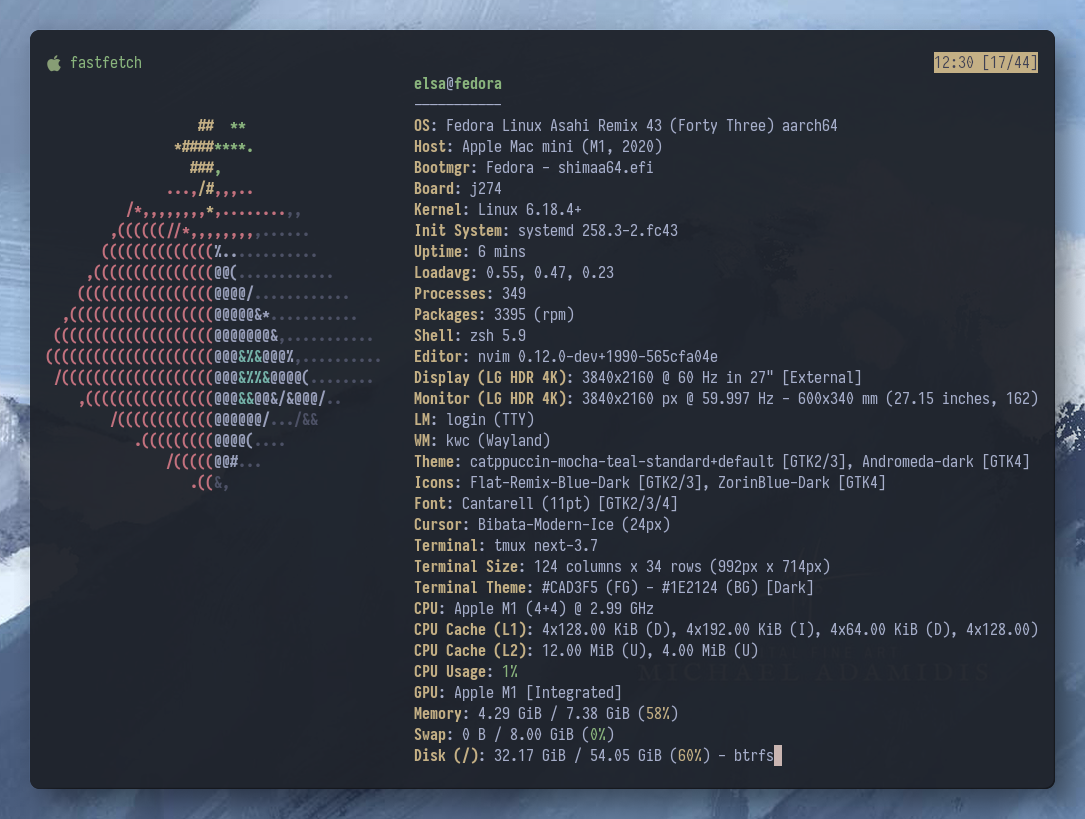Image resolution: width=1085 pixels, height=819 pixels.
Task: Click the 'fastfetch' command text
Action: tap(106, 63)
